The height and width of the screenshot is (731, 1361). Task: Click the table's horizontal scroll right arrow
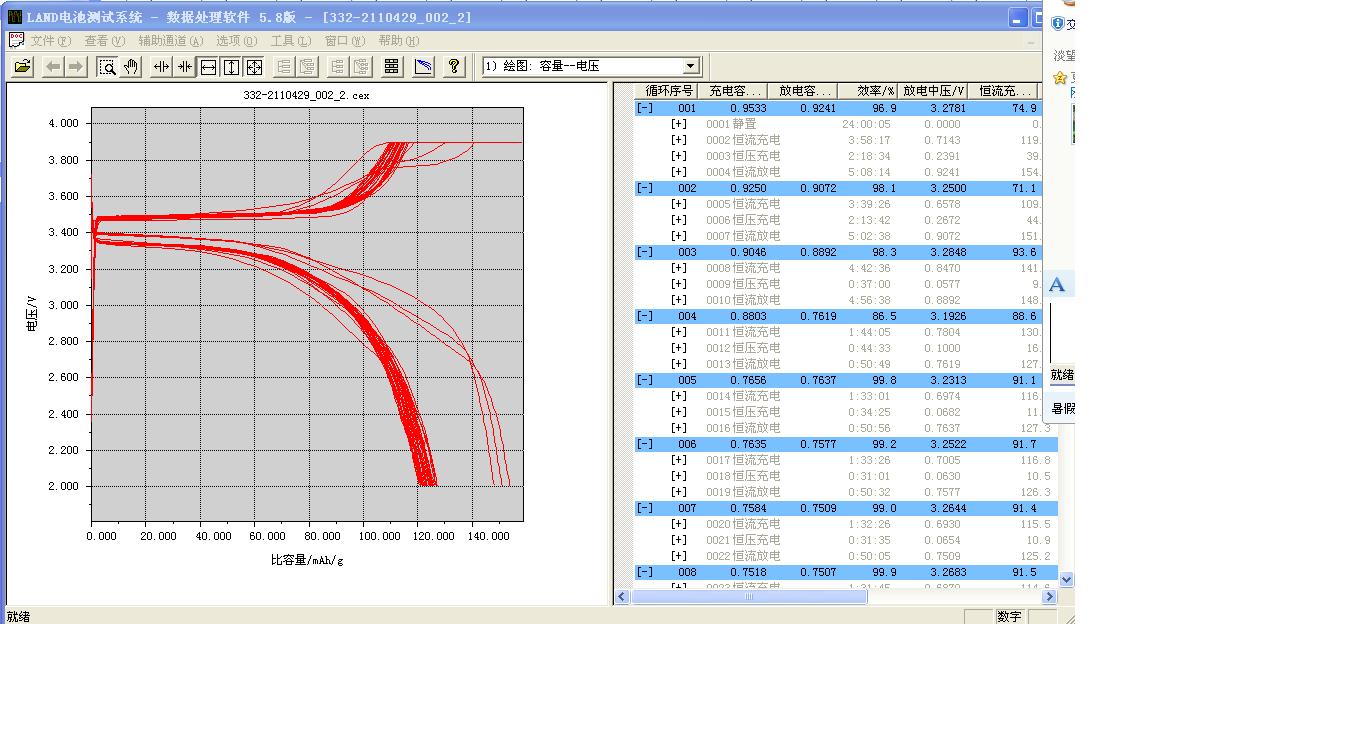pos(1049,597)
